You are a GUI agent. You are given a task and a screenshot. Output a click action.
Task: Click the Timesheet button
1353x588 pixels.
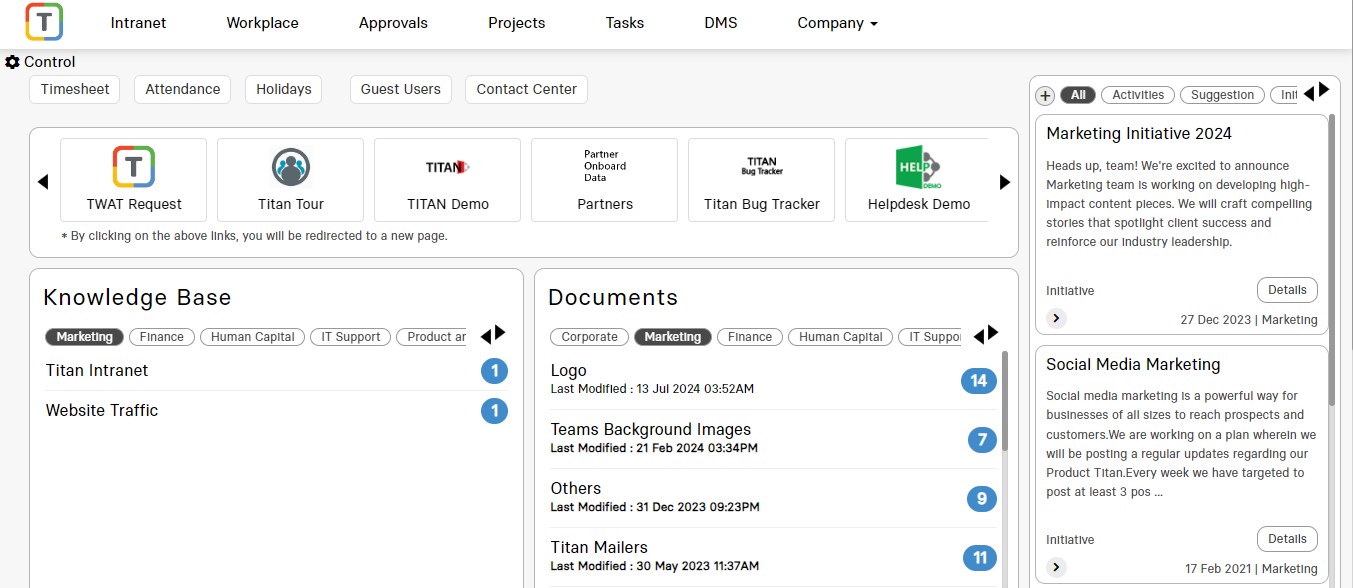[75, 89]
